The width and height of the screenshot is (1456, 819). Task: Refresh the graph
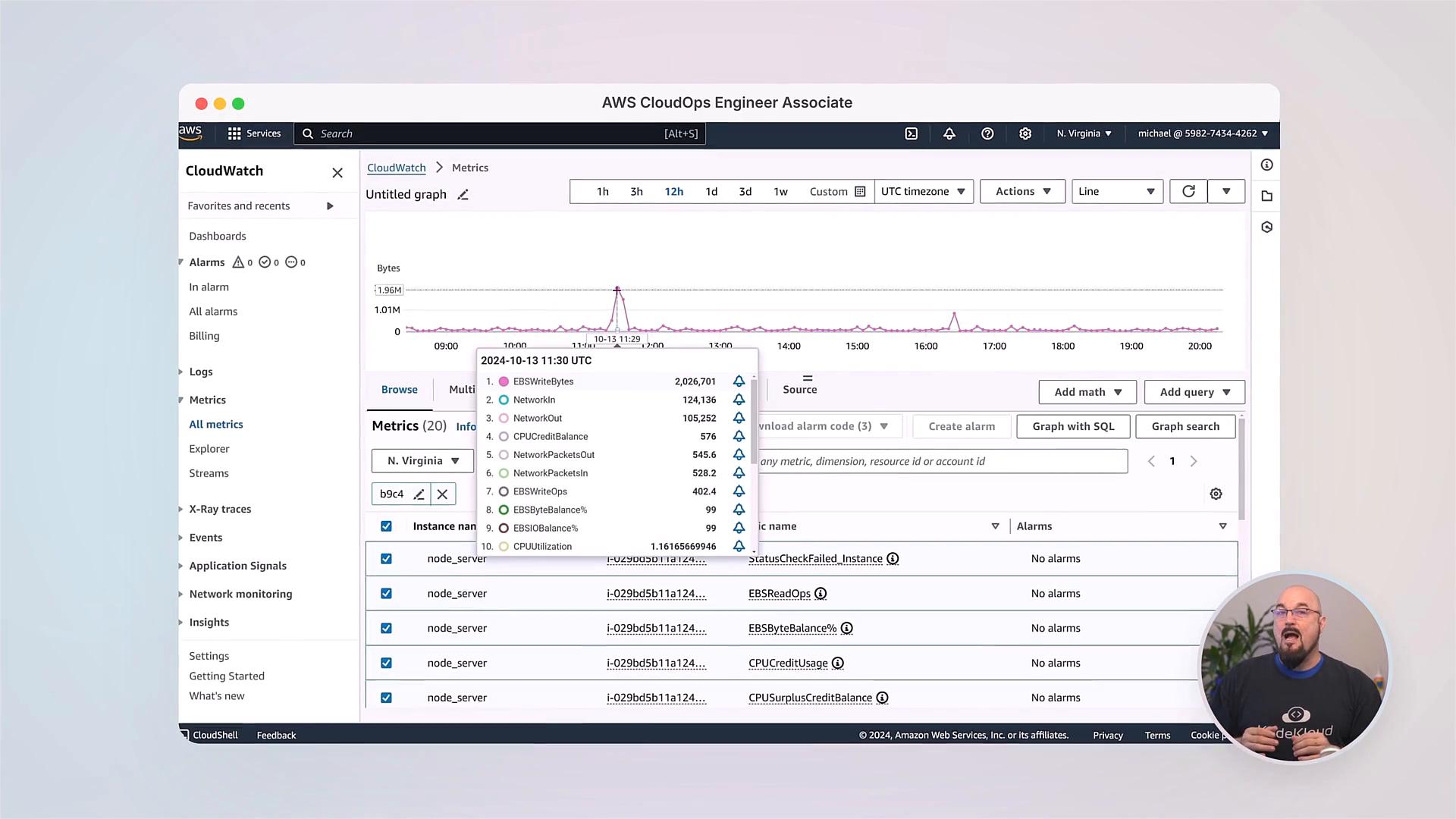[x=1188, y=191]
